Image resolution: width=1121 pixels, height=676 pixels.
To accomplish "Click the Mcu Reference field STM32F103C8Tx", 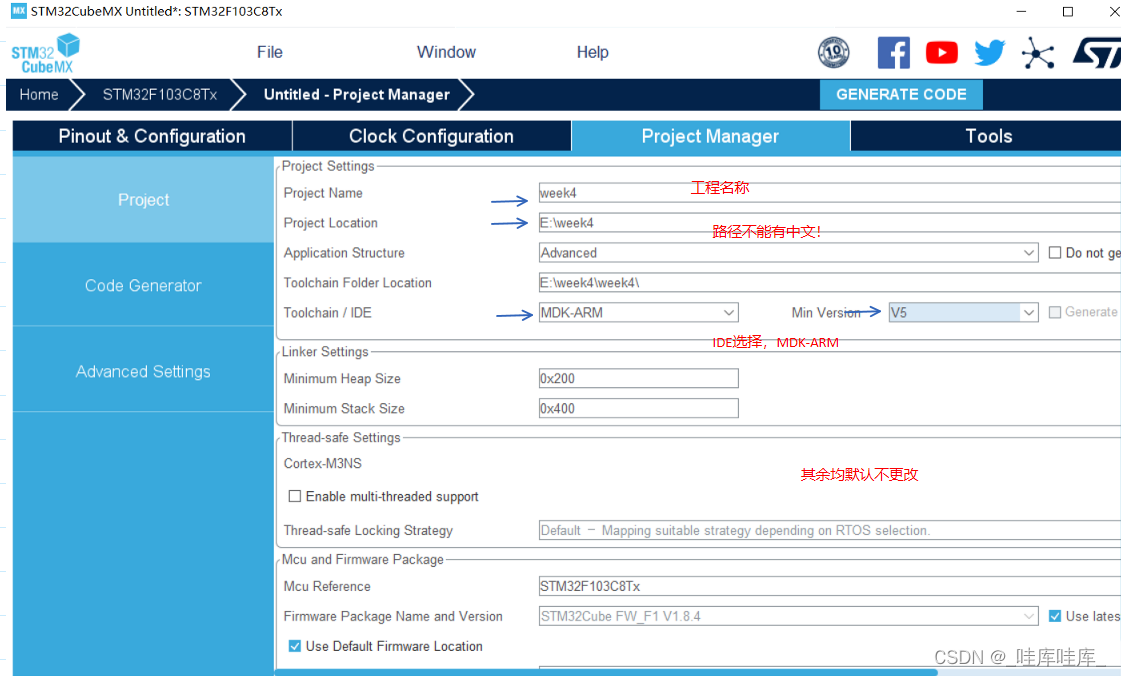I will 829,587.
